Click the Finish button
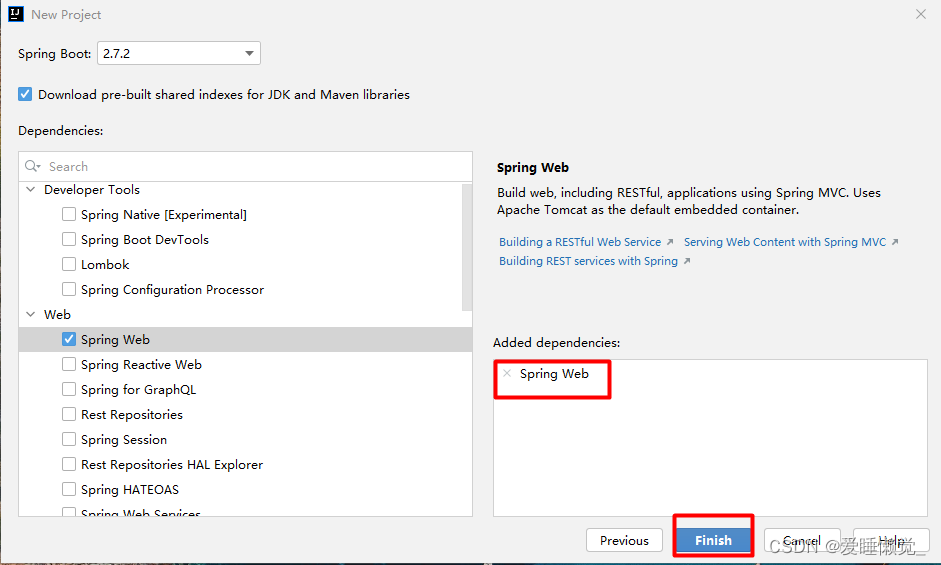 point(713,540)
